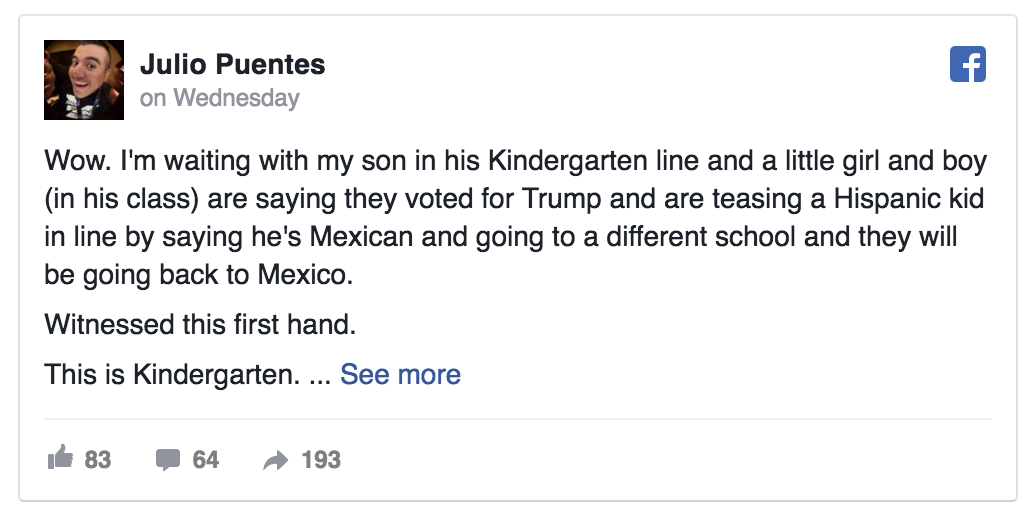This screenshot has width=1036, height=518.
Task: Click the 193 shares count
Action: coord(320,460)
